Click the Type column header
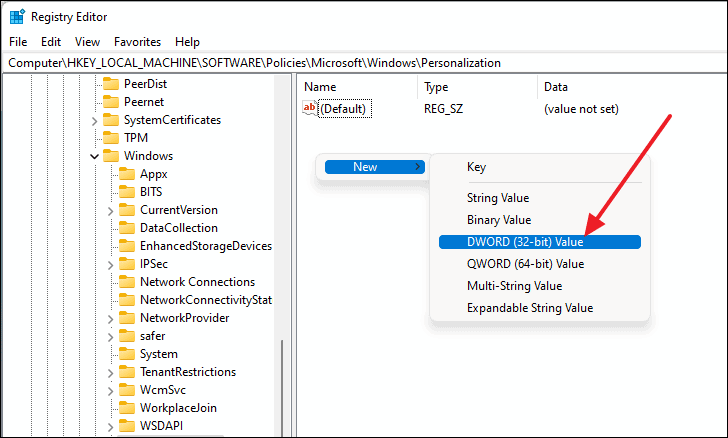Screen dimensions: 728x438 click(x=478, y=87)
